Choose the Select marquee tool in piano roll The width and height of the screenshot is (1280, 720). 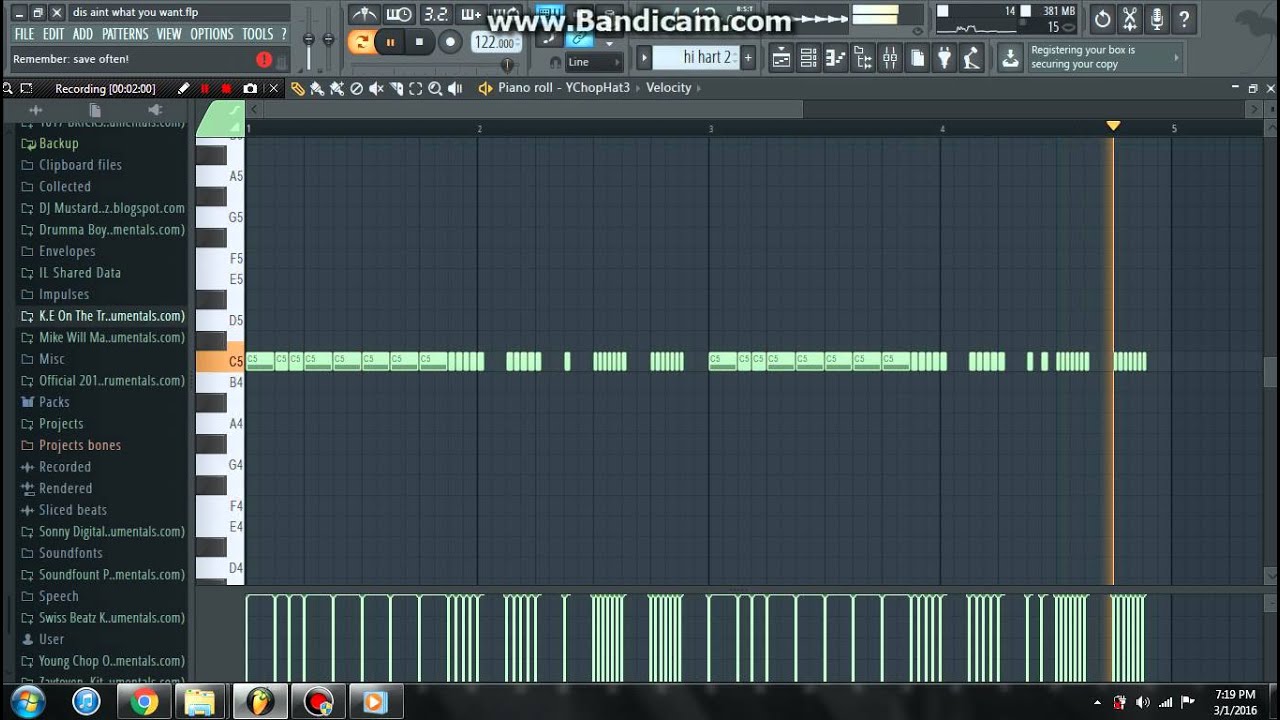[x=415, y=89]
